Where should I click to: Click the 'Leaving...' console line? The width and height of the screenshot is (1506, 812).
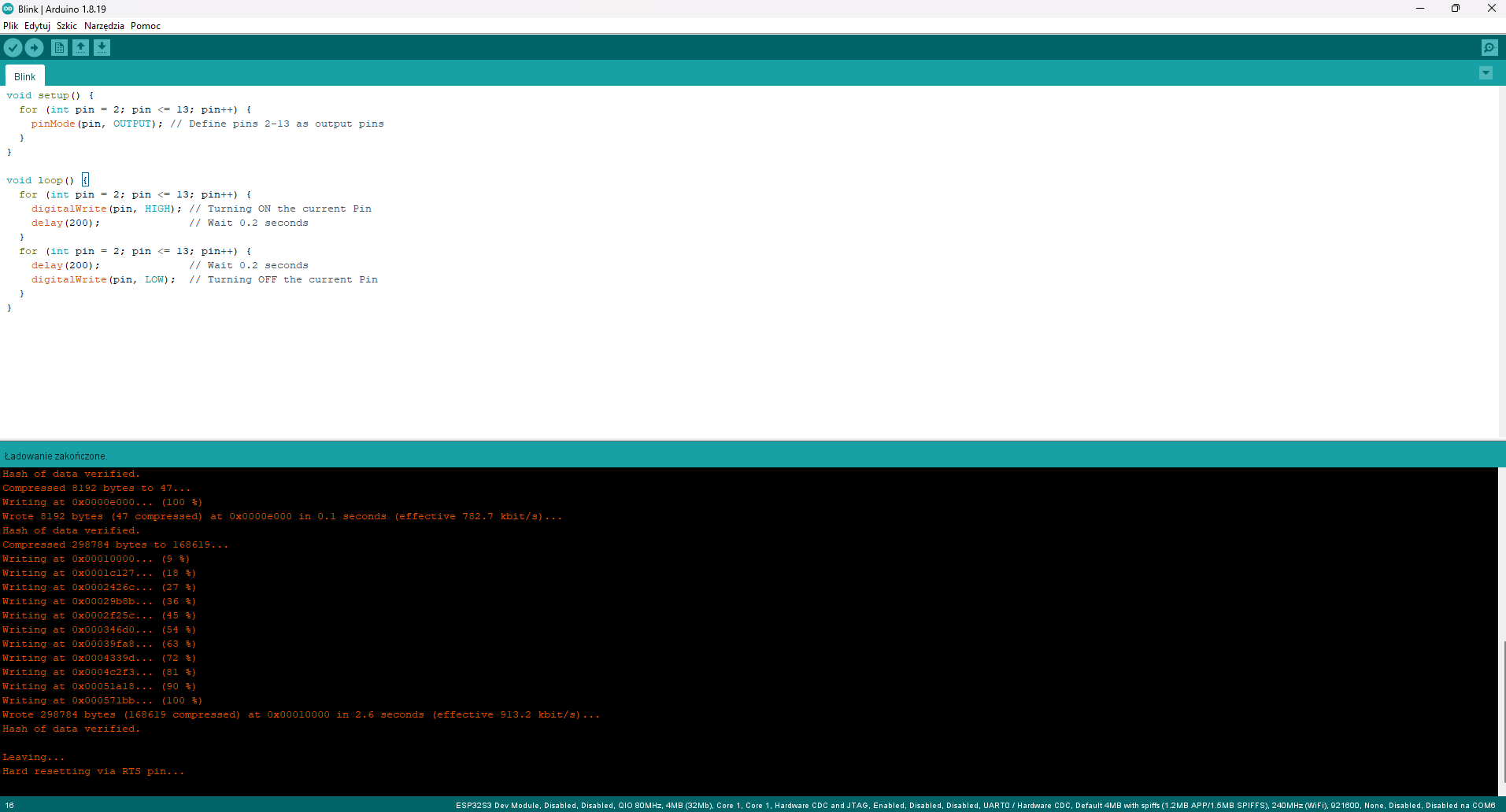point(34,757)
